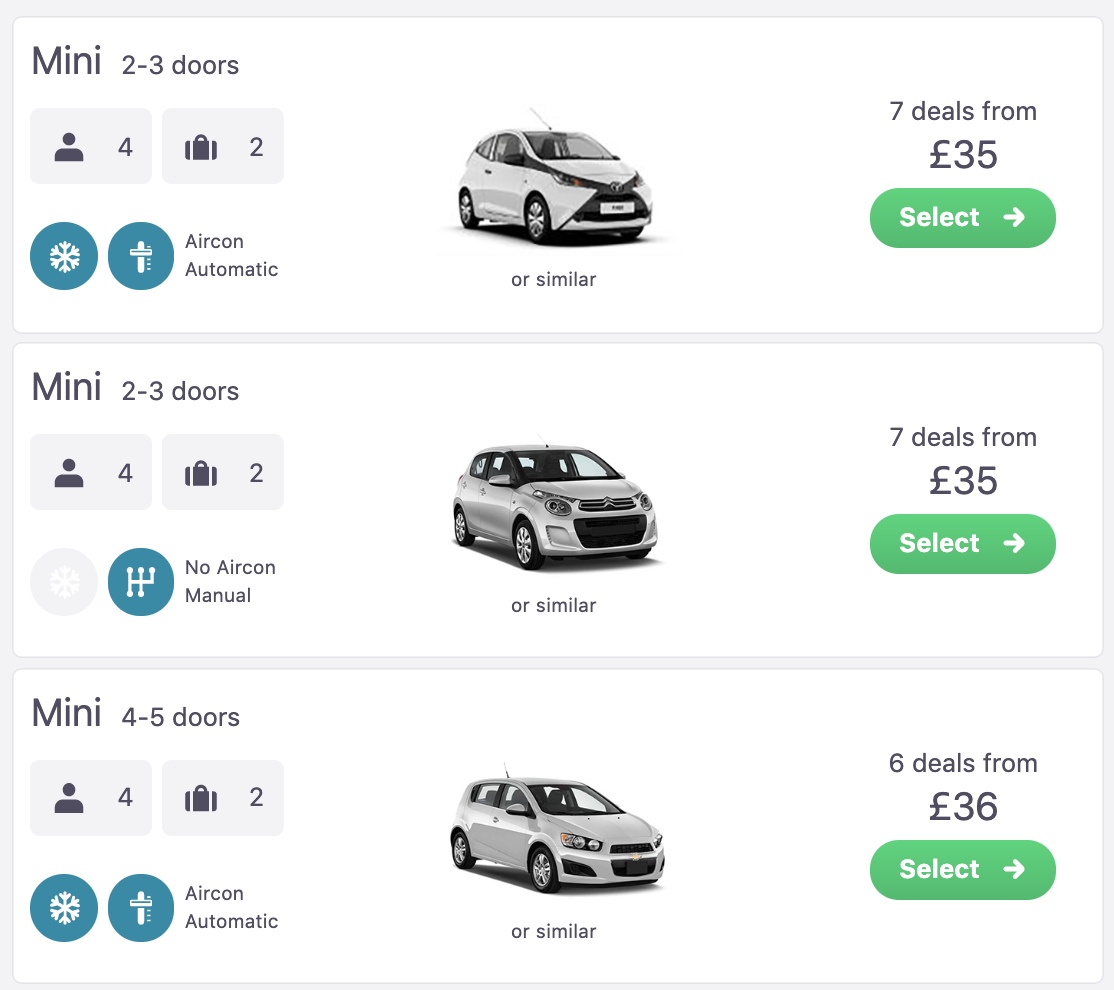Select the manual no-aircon Mini deal
Image resolution: width=1114 pixels, height=990 pixels.
(x=962, y=544)
